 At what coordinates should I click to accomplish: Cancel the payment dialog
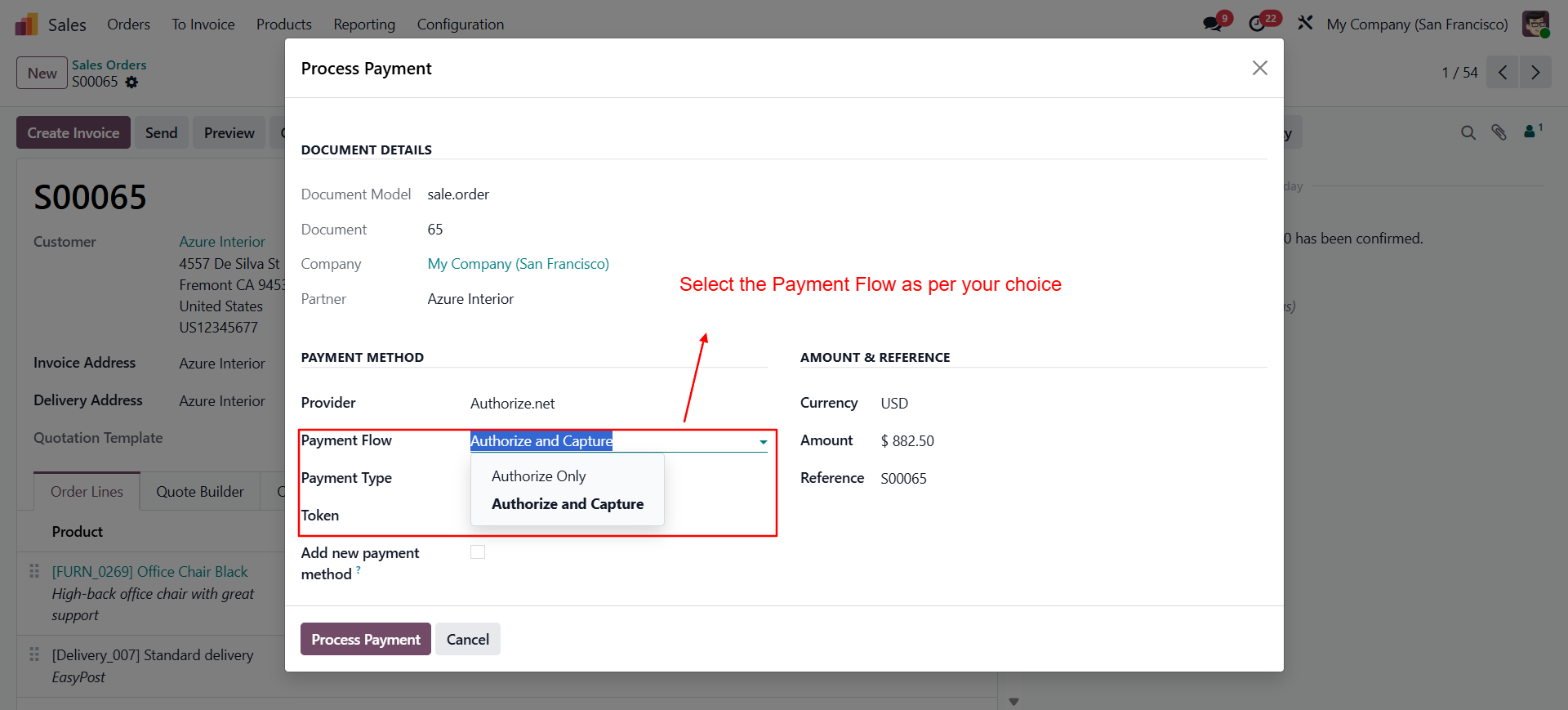point(468,639)
